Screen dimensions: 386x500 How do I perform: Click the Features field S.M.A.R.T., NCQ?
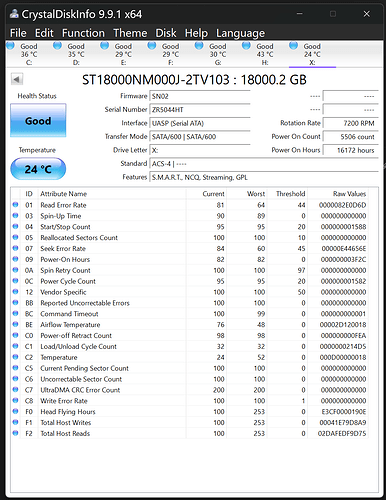click(264, 177)
